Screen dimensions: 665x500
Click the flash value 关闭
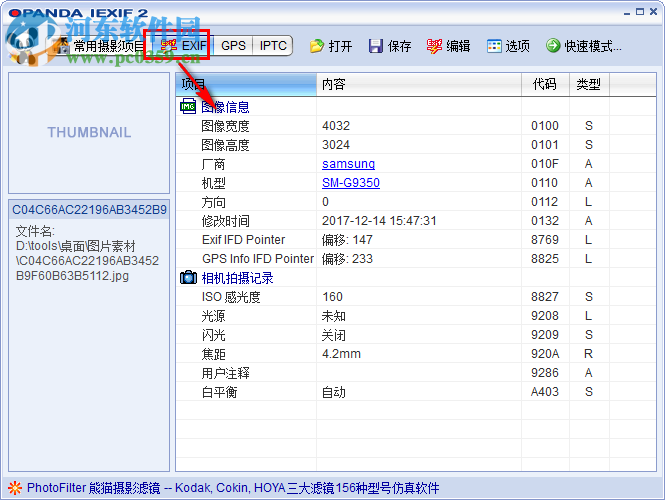coord(333,335)
